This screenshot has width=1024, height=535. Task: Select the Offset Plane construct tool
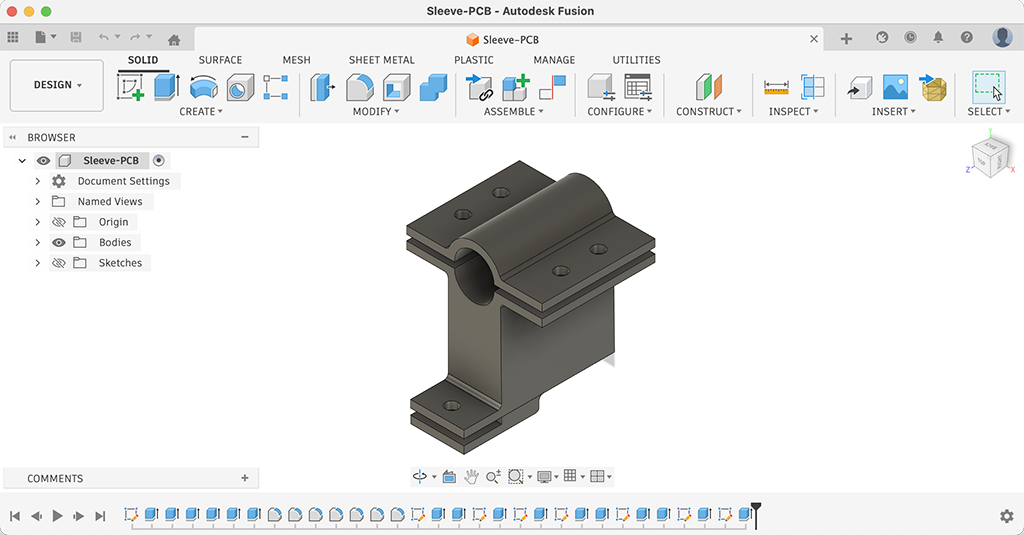pyautogui.click(x=709, y=87)
